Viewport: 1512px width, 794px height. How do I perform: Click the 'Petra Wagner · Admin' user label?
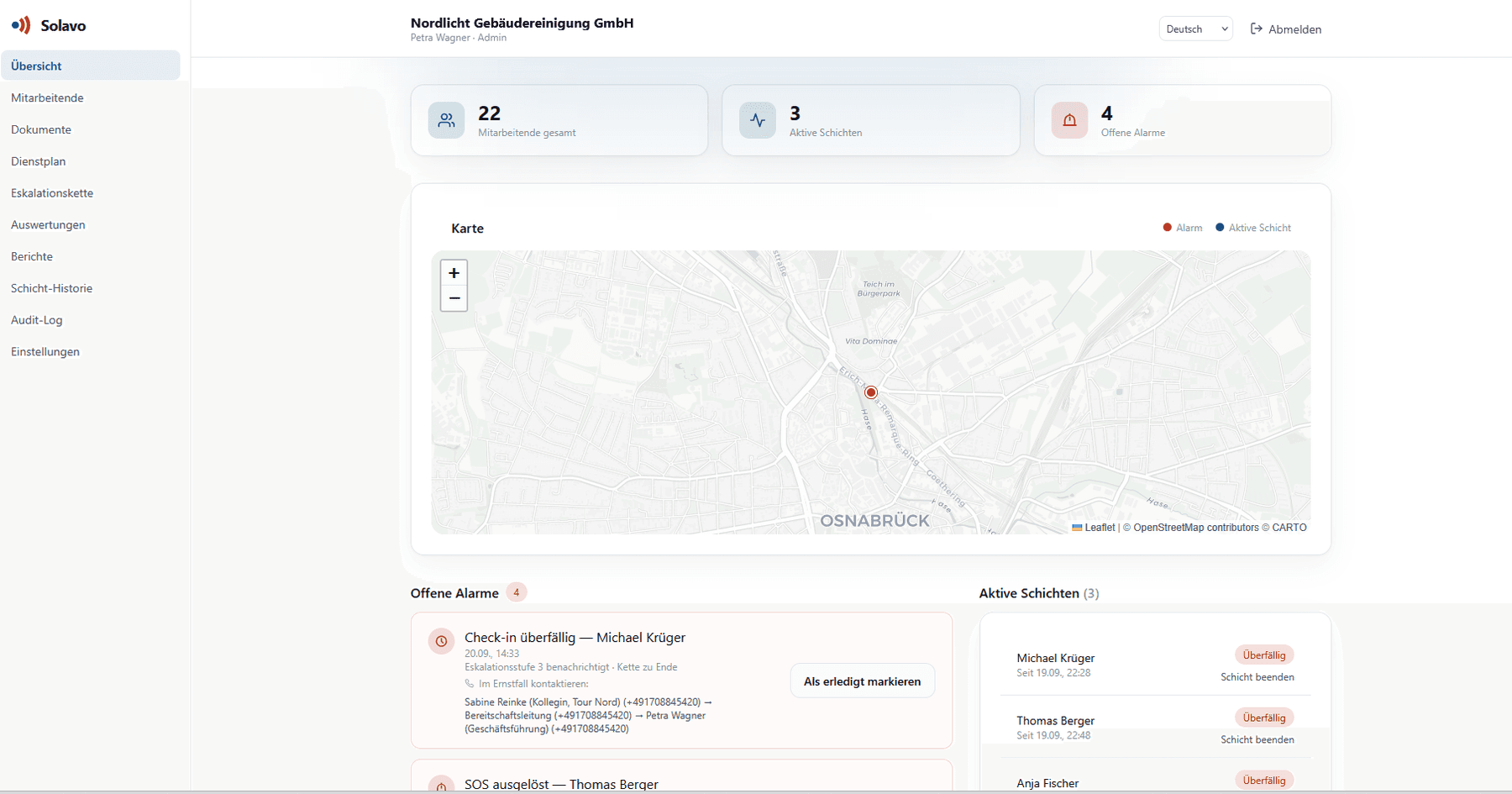pyautogui.click(x=459, y=38)
